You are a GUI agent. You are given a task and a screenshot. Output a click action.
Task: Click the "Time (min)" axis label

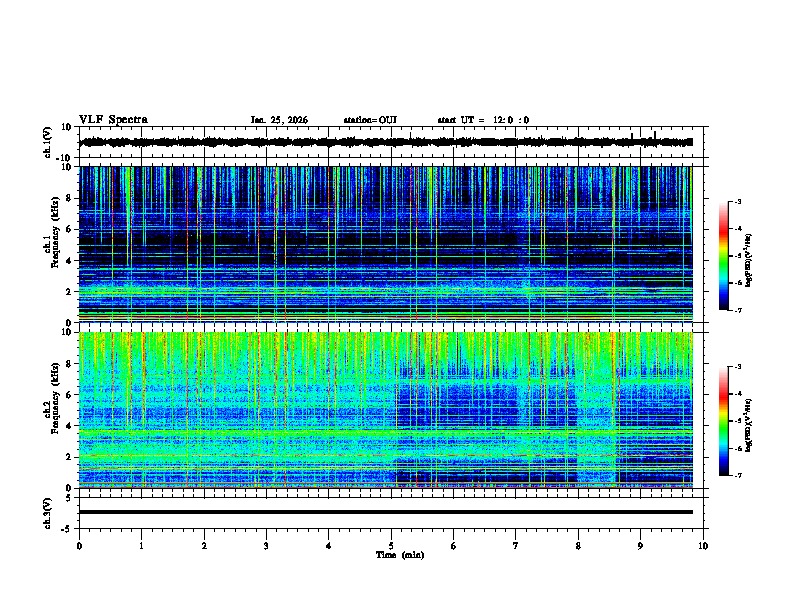(x=400, y=555)
